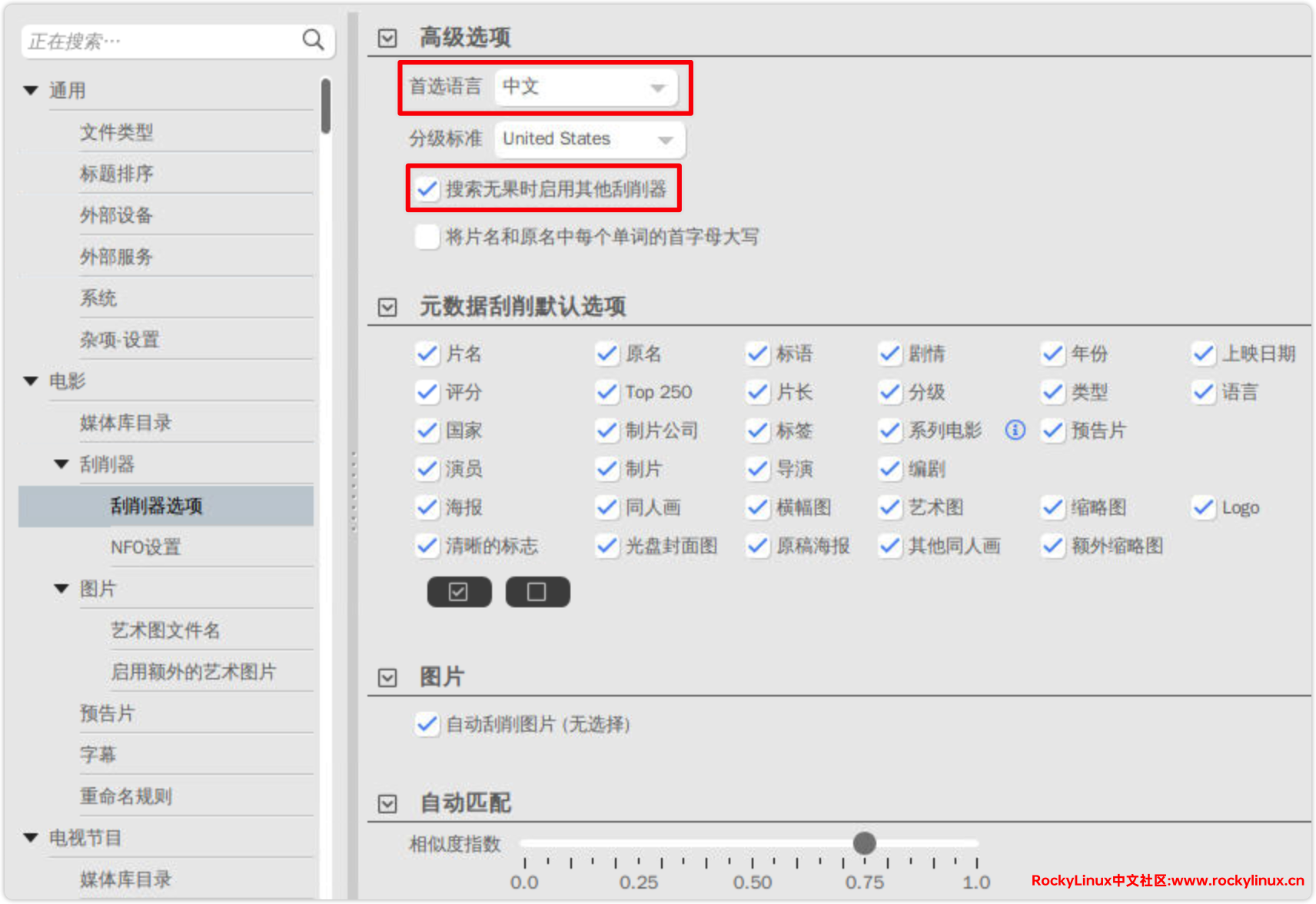Collapse the 自动匹配 section icon
The height and width of the screenshot is (904, 1316).
387,803
